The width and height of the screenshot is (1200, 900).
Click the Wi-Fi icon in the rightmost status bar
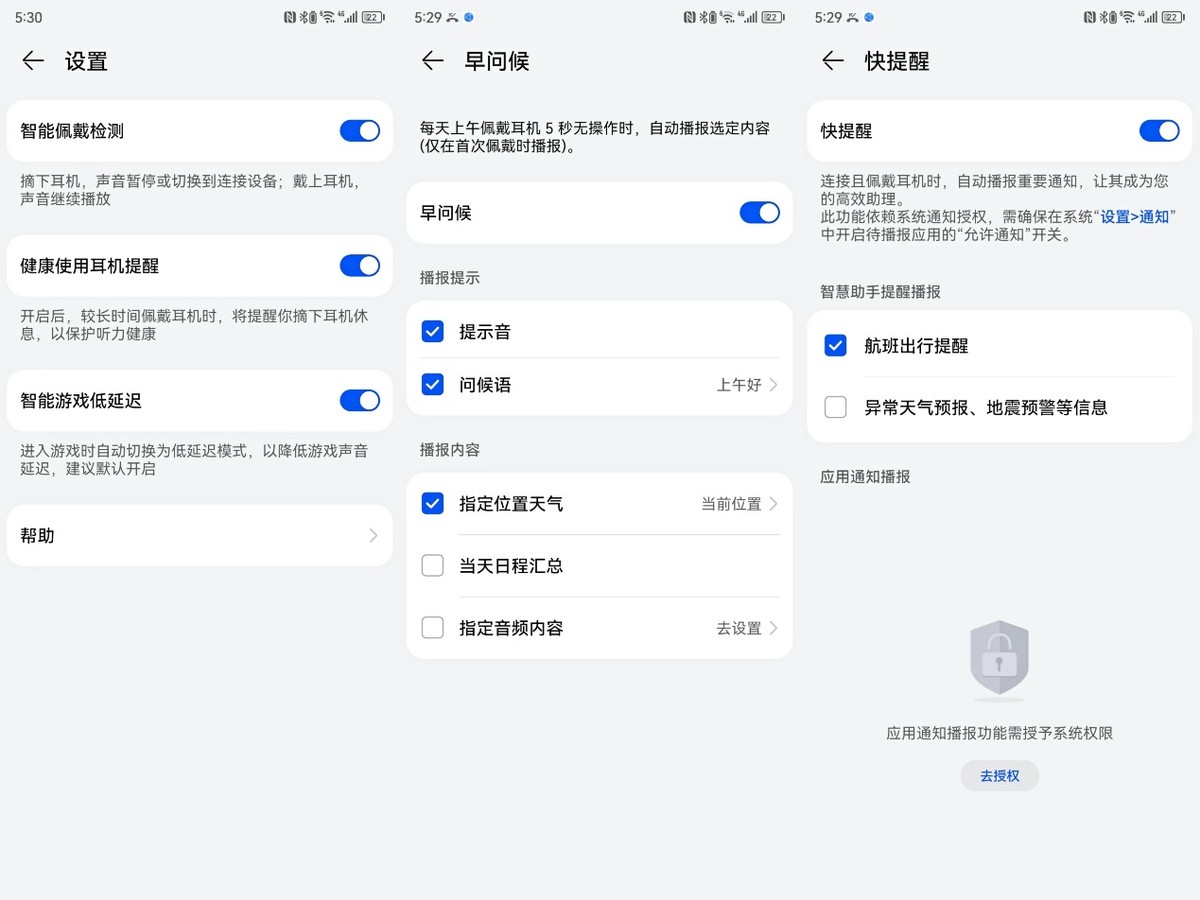point(1125,16)
